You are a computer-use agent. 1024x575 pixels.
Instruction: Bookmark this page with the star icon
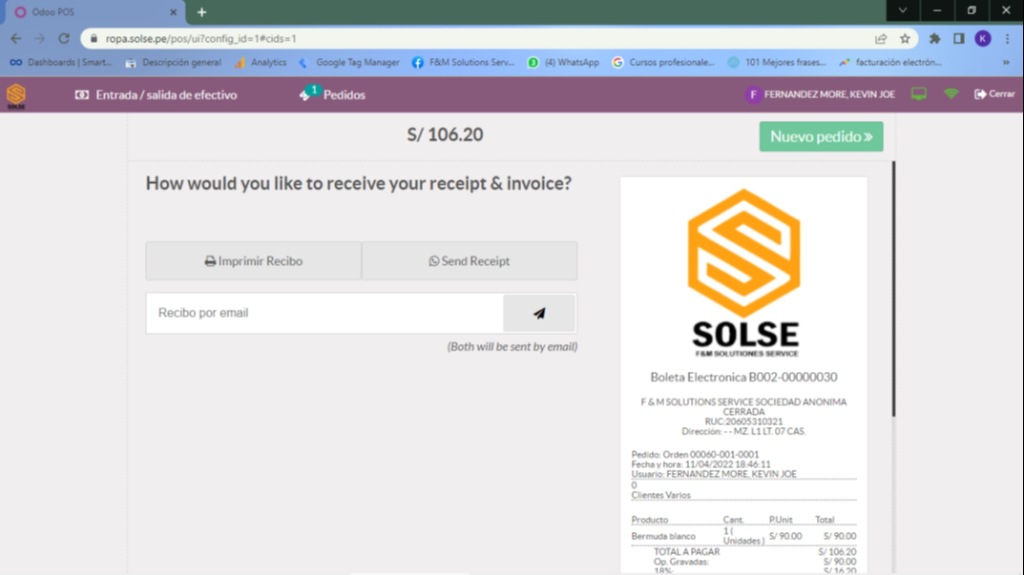point(905,39)
